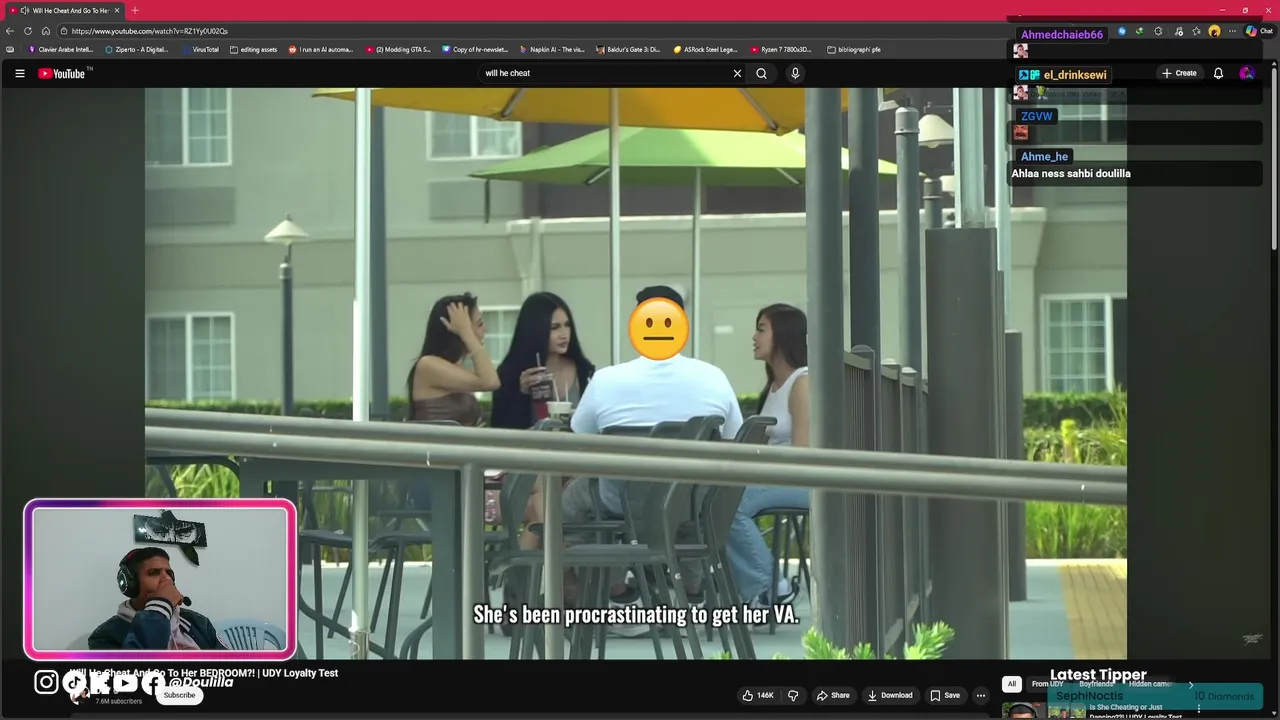Open options dots for recommended video

1199,709
